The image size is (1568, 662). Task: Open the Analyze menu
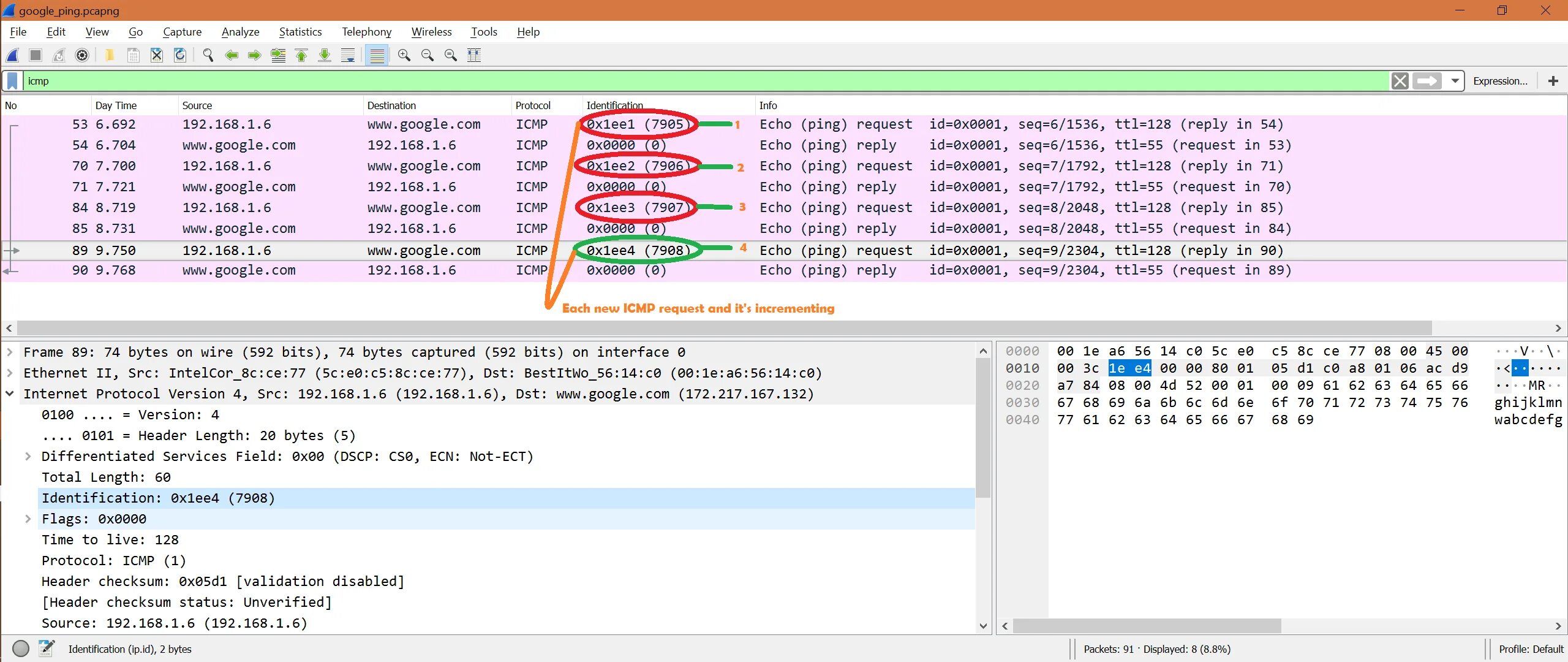tap(240, 32)
